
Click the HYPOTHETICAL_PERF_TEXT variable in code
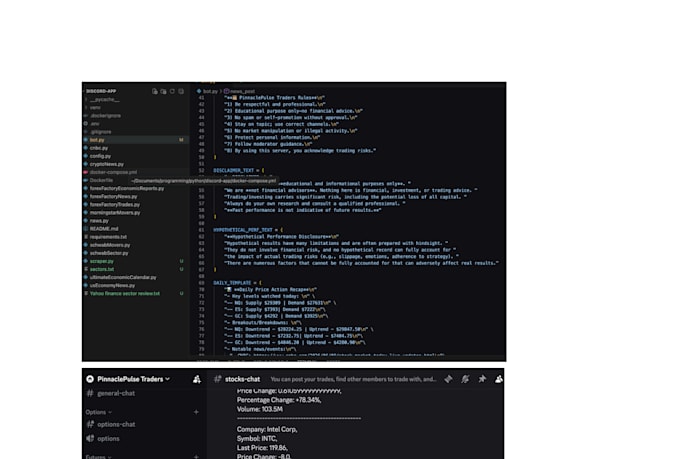click(242, 230)
